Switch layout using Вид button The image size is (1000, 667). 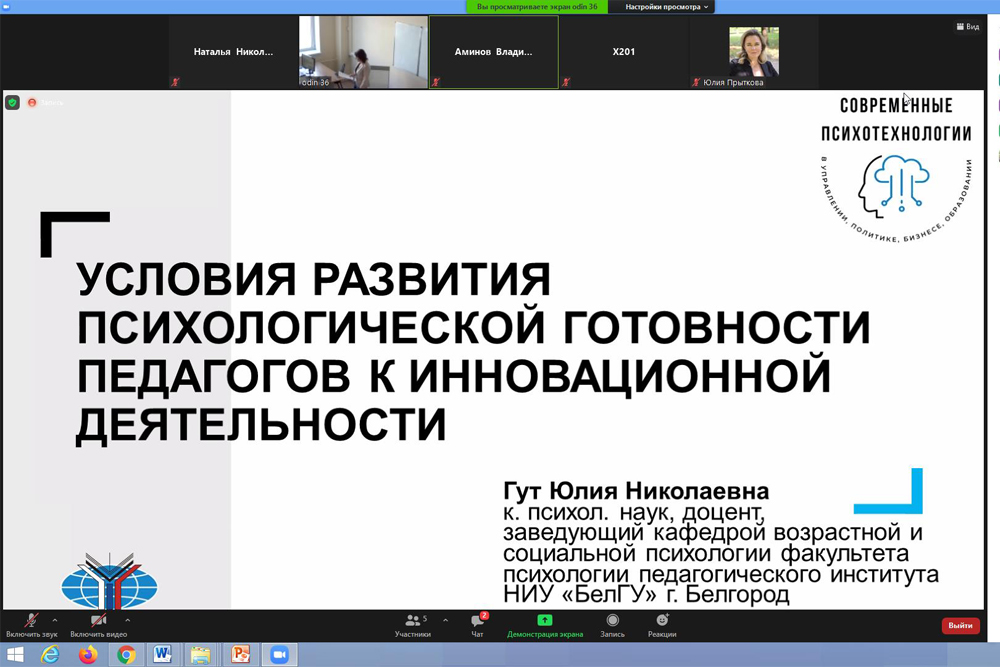(x=967, y=27)
